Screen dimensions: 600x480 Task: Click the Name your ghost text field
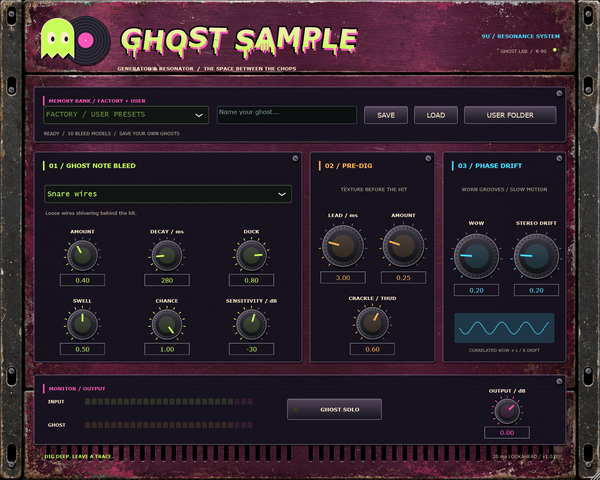coord(287,115)
